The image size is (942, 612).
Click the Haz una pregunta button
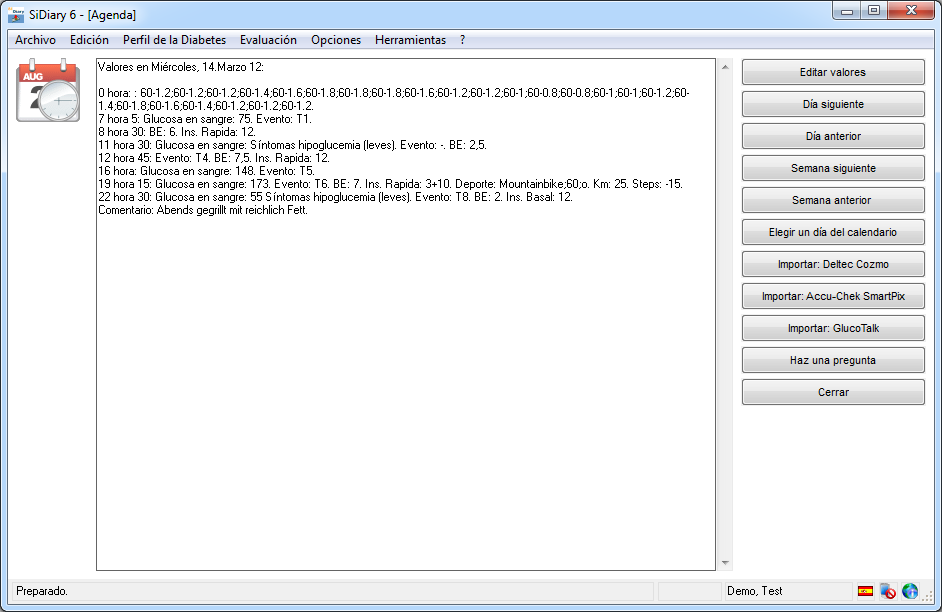832,360
